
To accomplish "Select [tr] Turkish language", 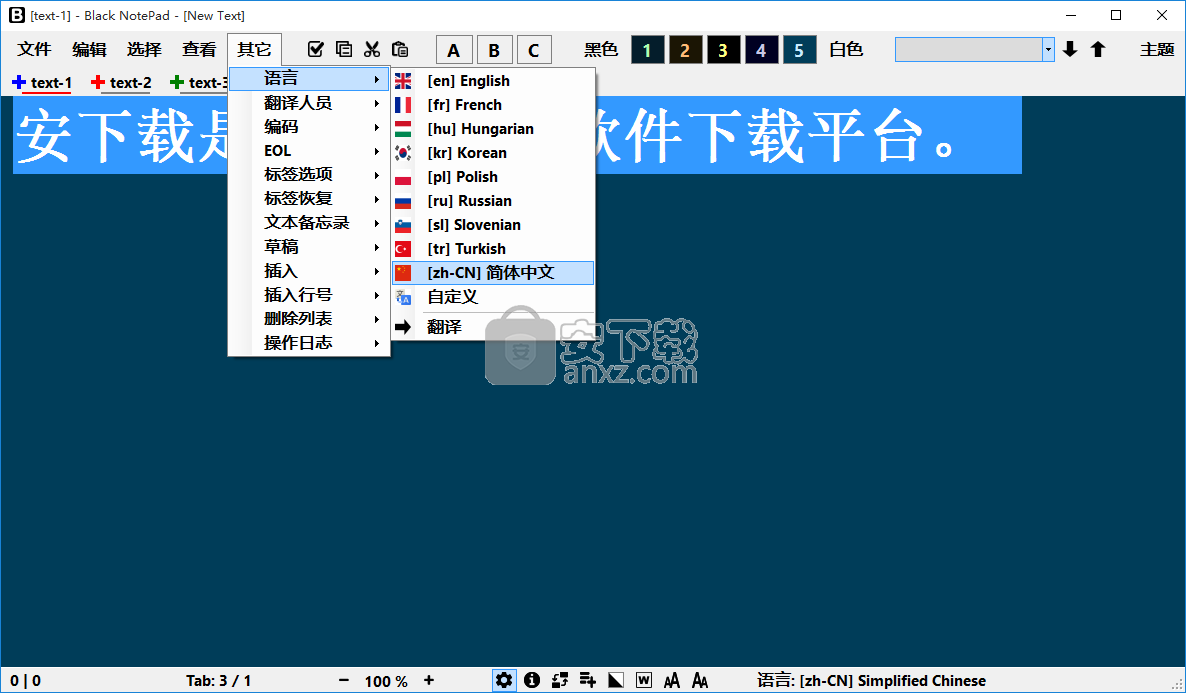I will pos(492,249).
